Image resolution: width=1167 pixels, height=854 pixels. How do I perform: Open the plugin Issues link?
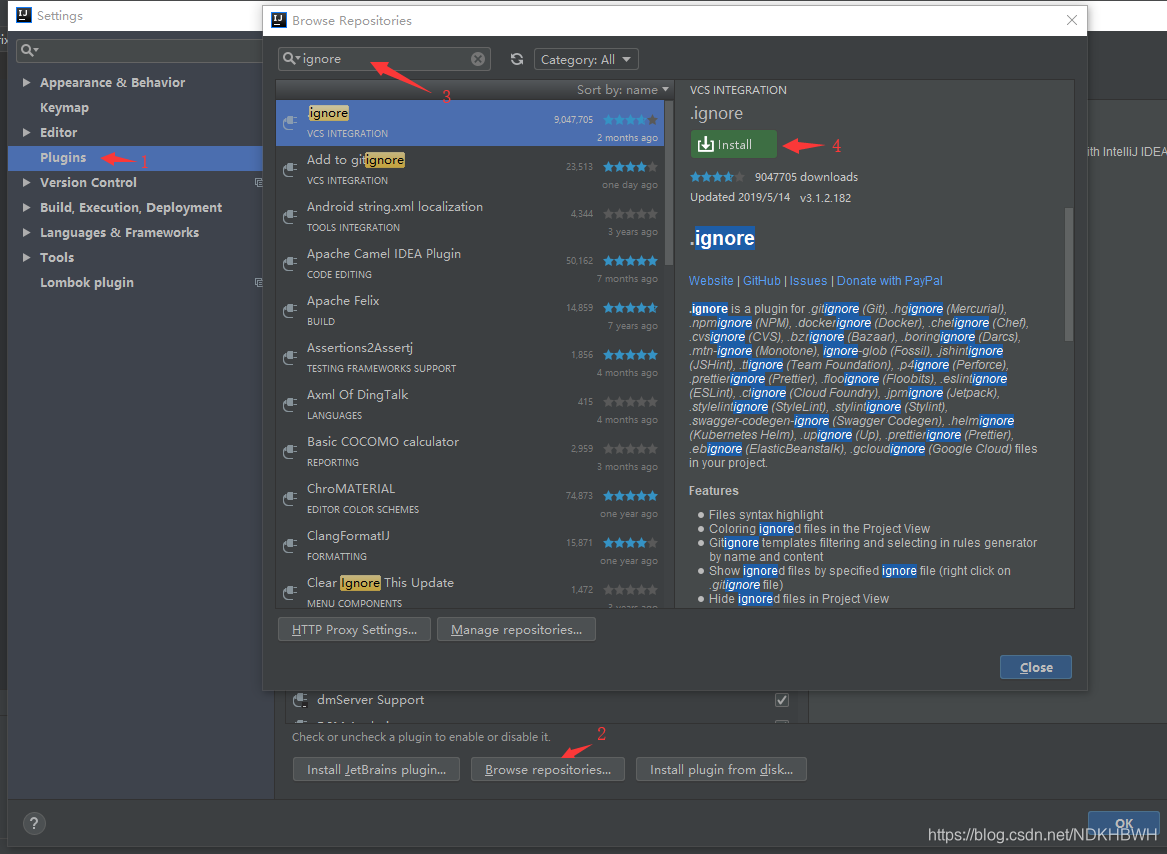808,281
